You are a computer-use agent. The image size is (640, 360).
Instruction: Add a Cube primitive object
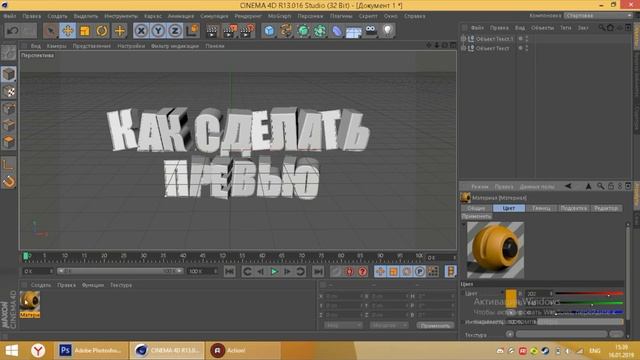coord(269,31)
